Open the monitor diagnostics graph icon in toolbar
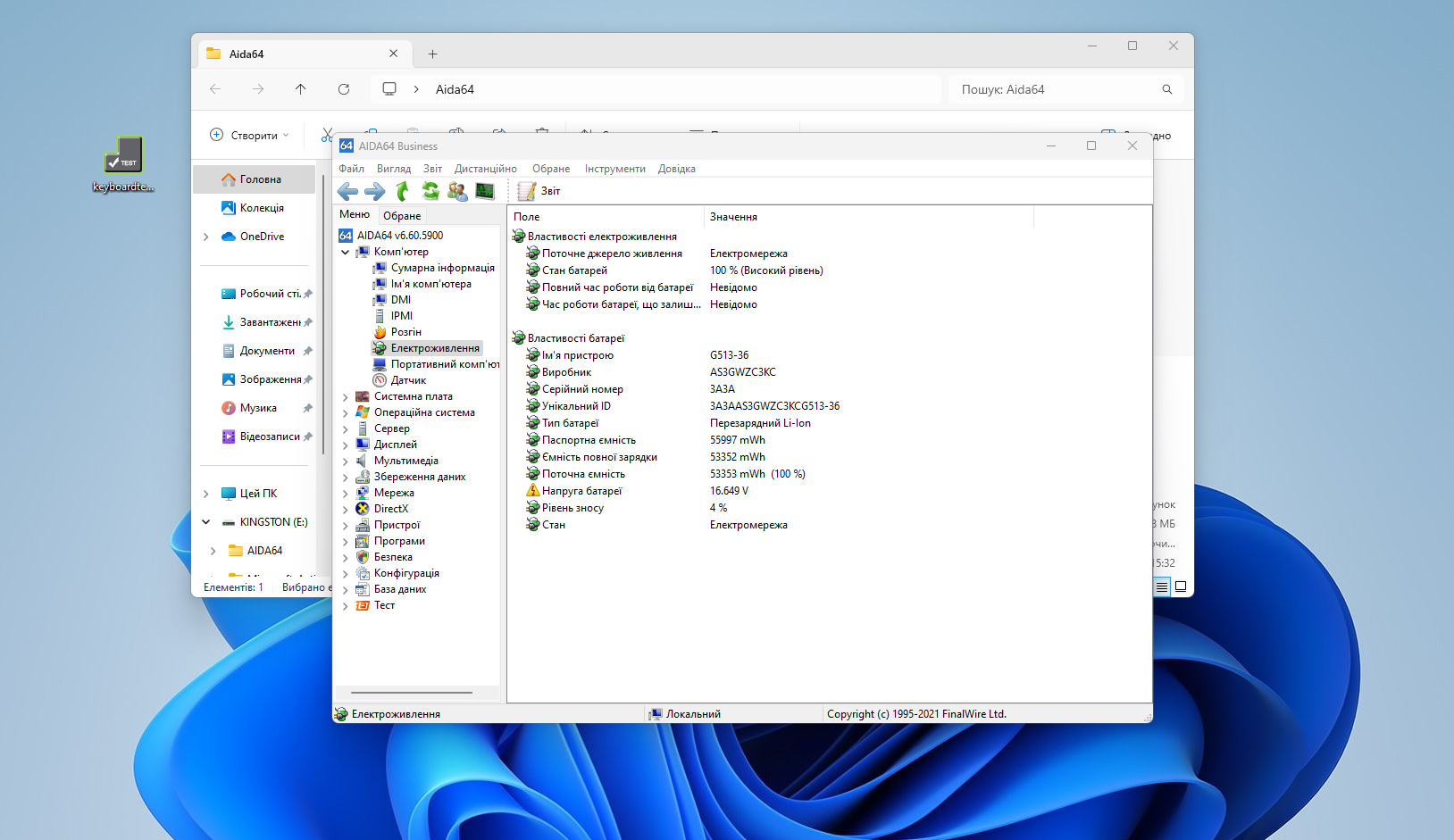 tap(485, 191)
